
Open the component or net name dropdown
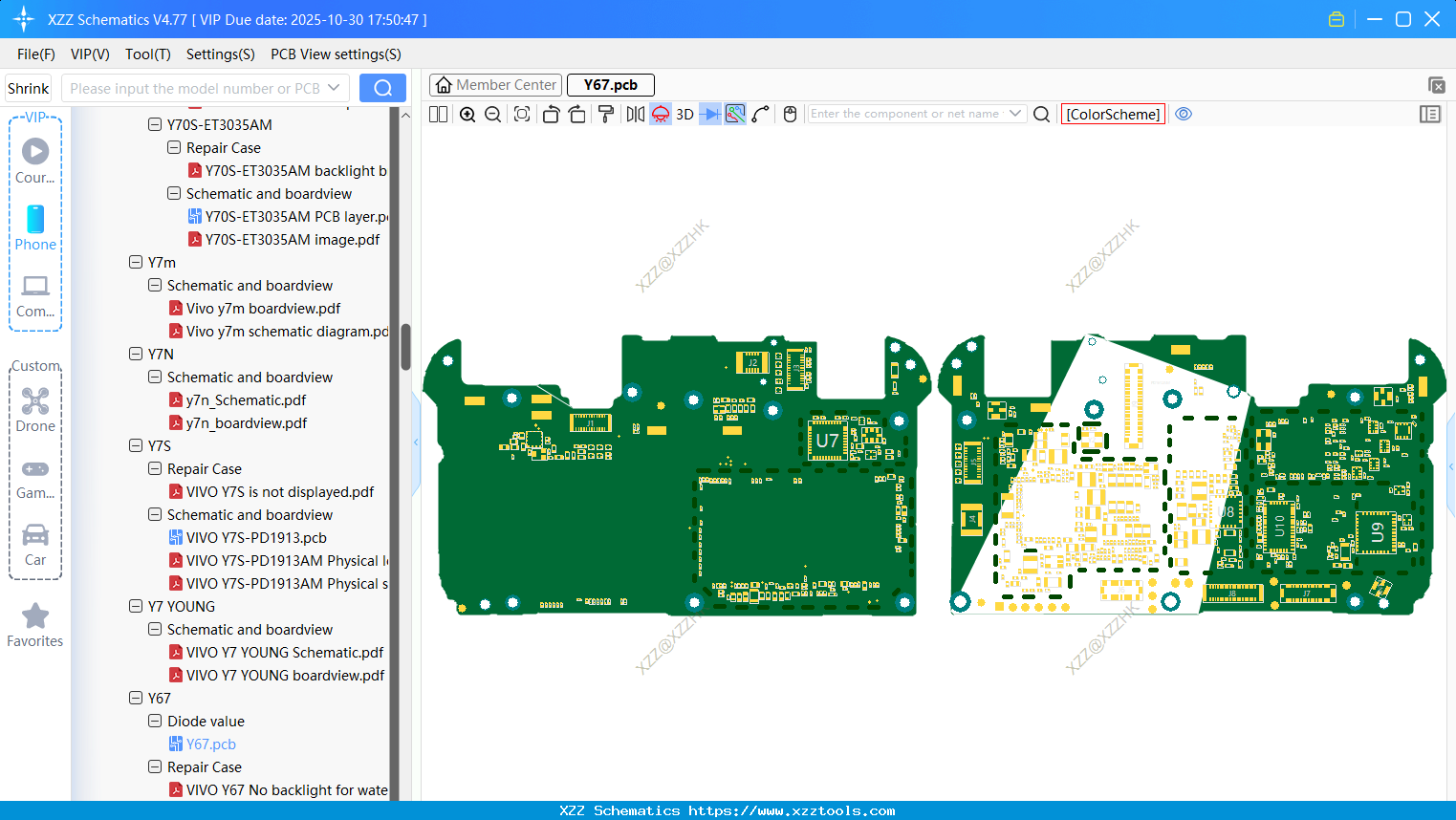pos(1015,114)
